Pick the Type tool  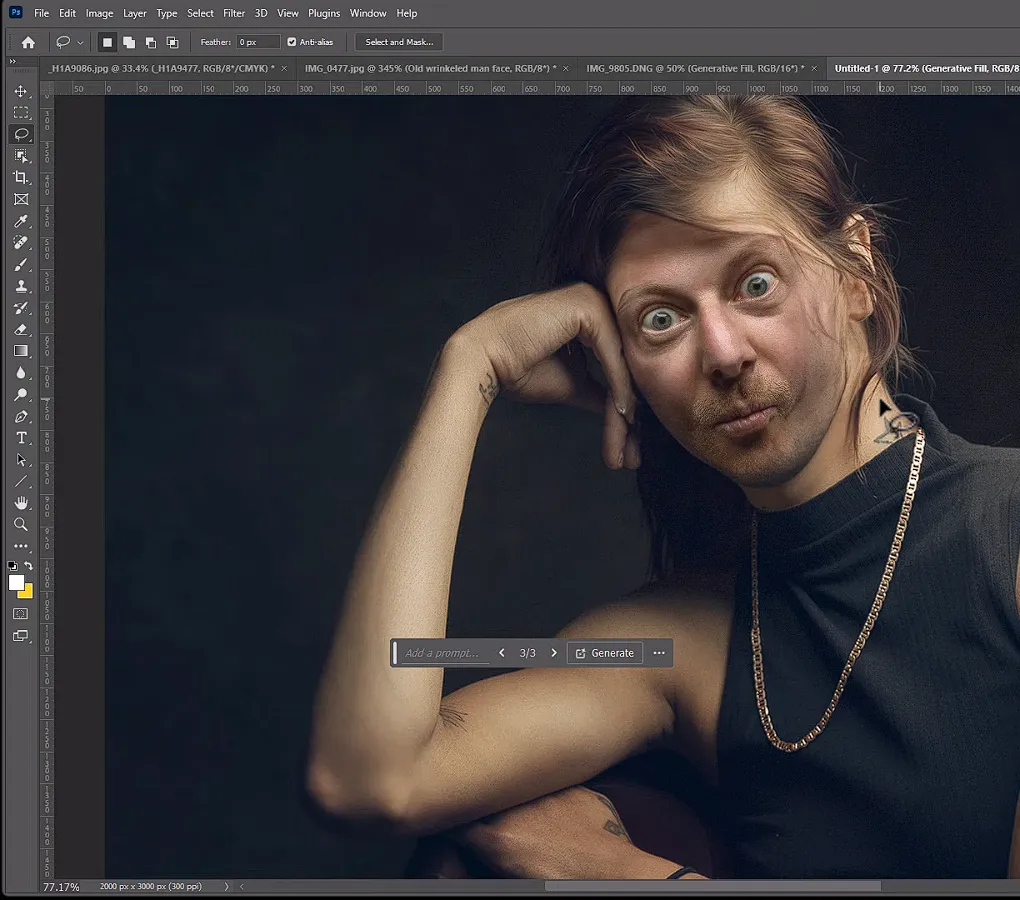pyautogui.click(x=21, y=438)
